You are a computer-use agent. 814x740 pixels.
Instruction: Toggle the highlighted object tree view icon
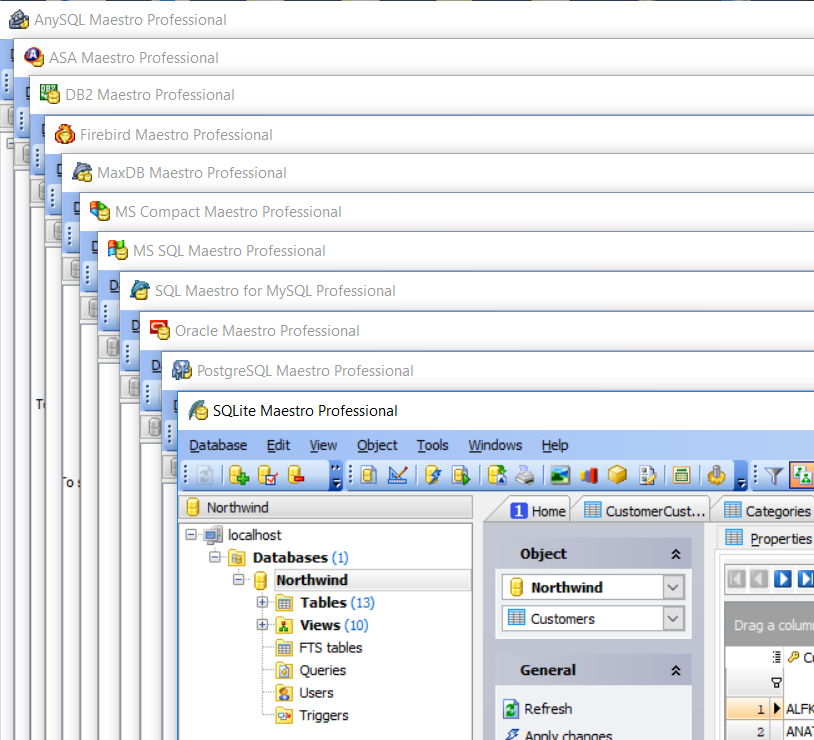coord(803,475)
